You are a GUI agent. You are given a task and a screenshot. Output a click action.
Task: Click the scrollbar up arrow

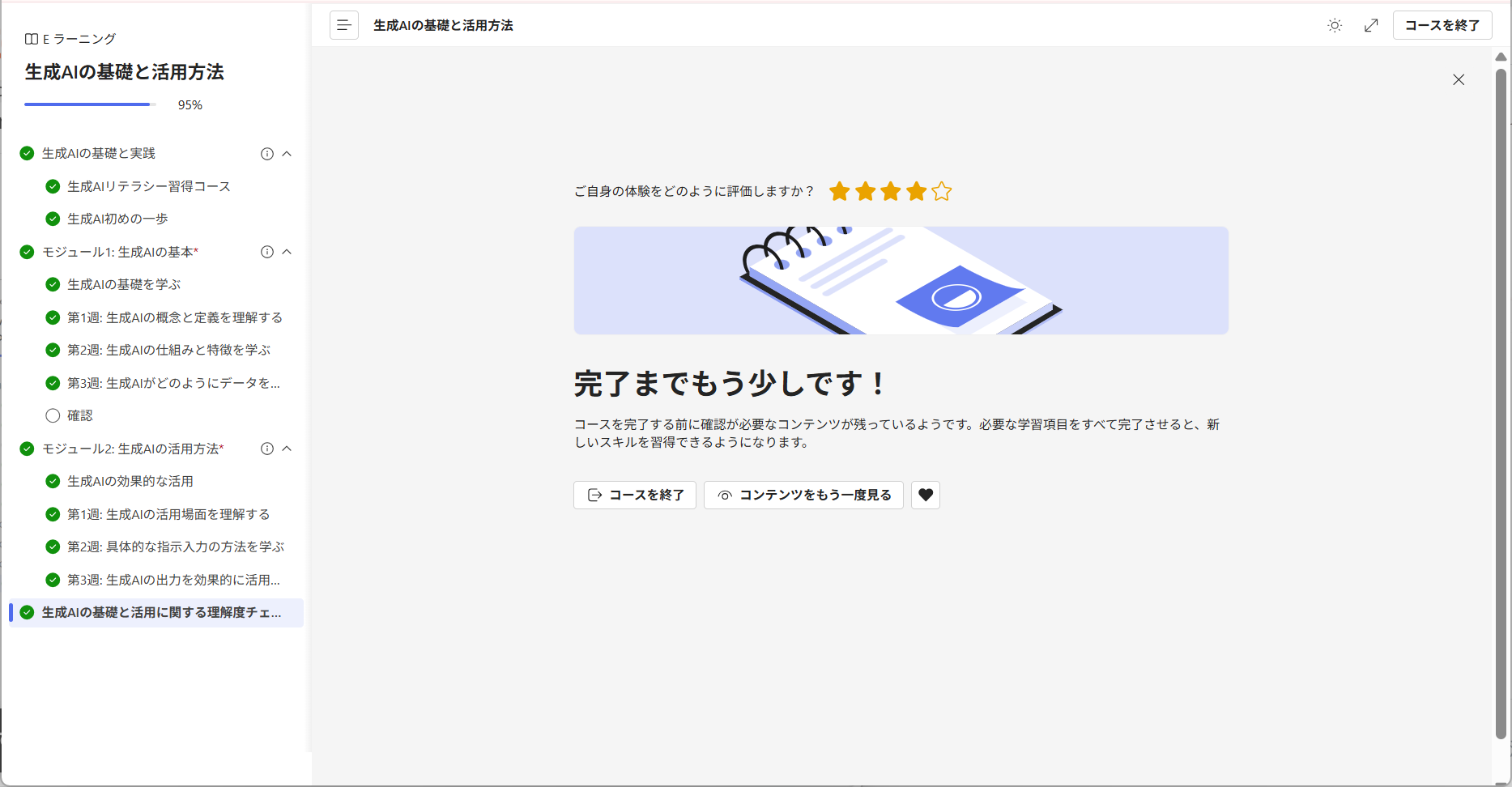(x=1501, y=57)
